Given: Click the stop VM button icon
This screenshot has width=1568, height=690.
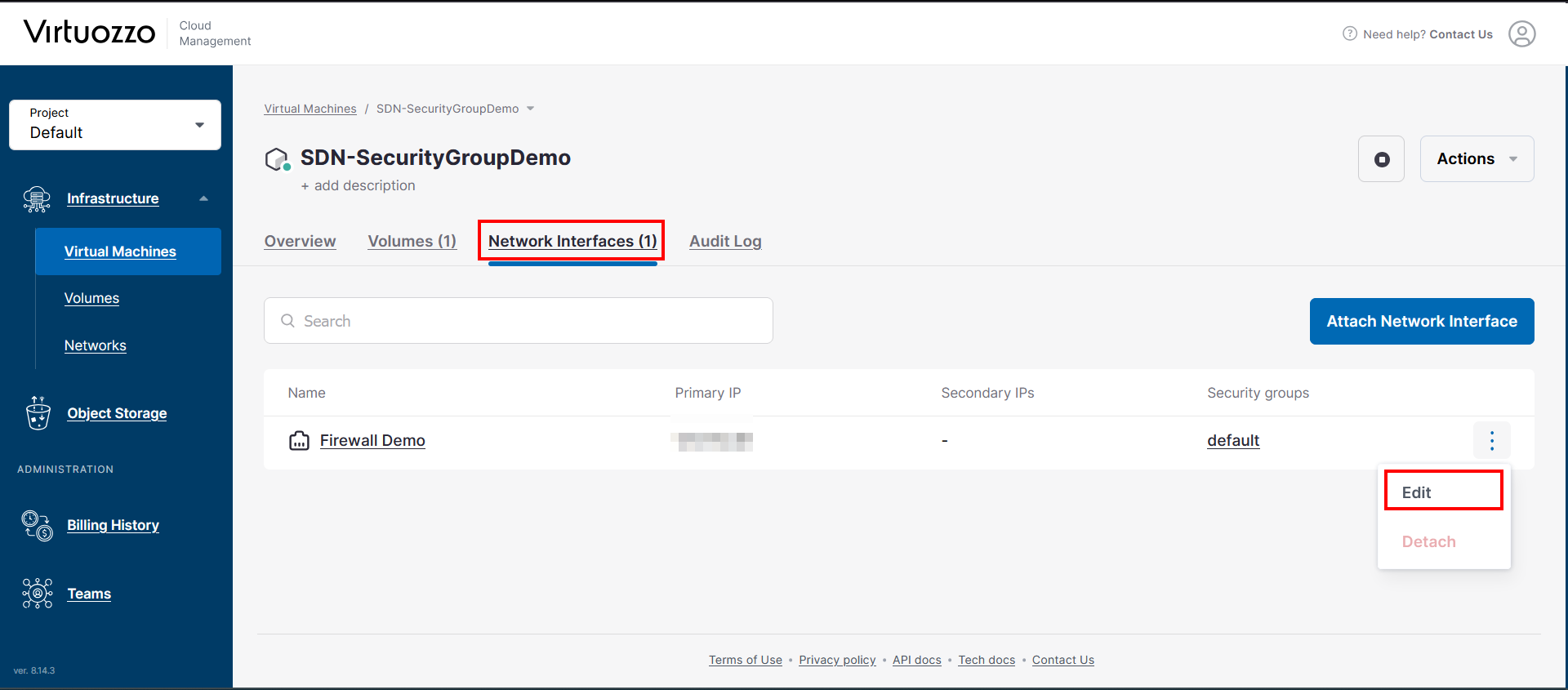Looking at the screenshot, I should (x=1381, y=159).
